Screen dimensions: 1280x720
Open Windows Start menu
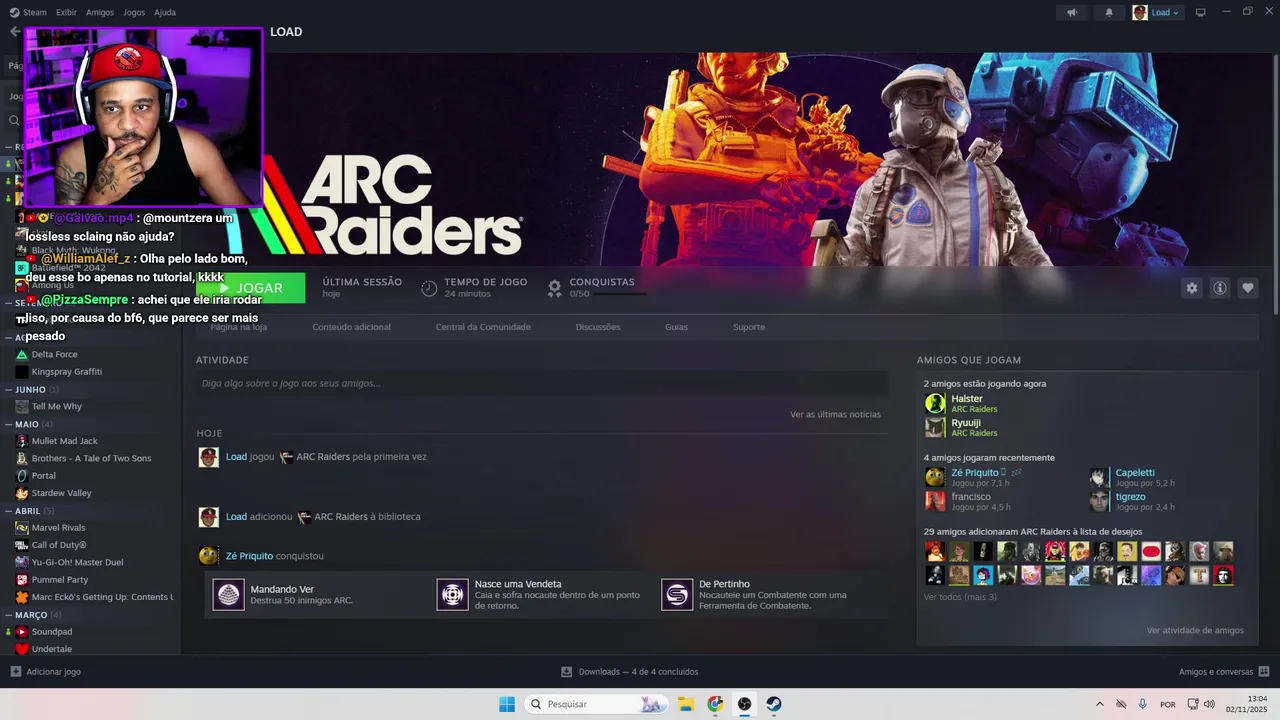[507, 704]
